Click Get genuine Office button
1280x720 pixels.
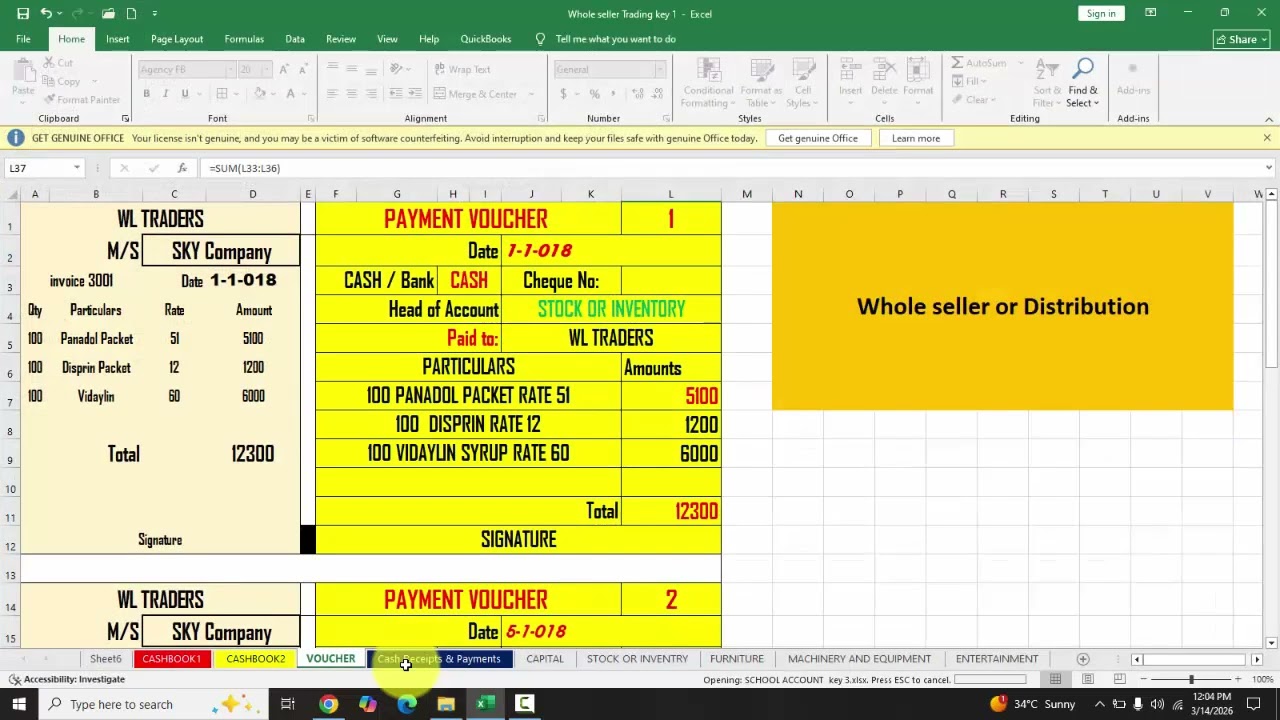[x=818, y=138]
